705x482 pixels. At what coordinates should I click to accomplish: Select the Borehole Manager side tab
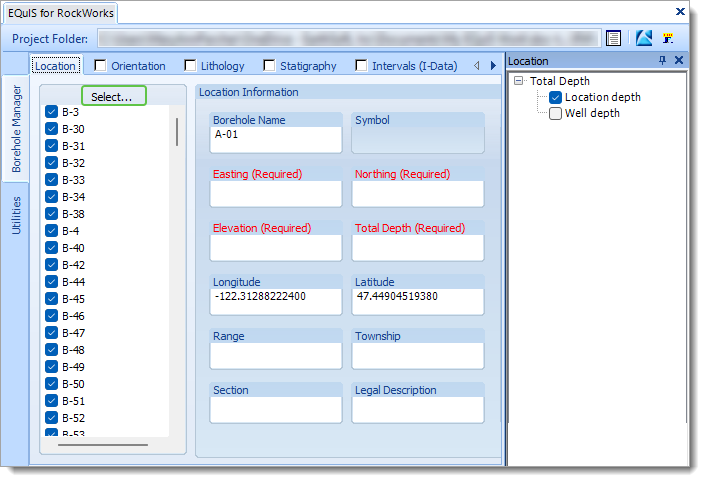16,129
